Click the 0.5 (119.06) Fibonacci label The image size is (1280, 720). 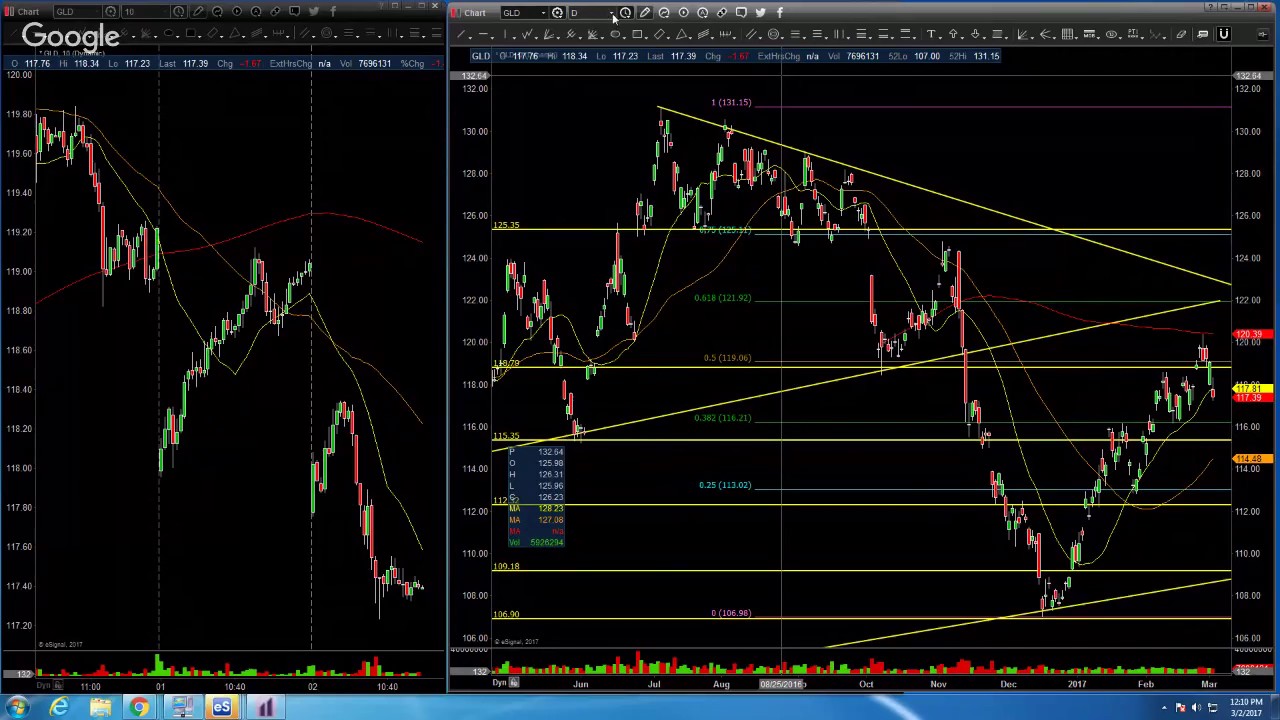point(727,358)
